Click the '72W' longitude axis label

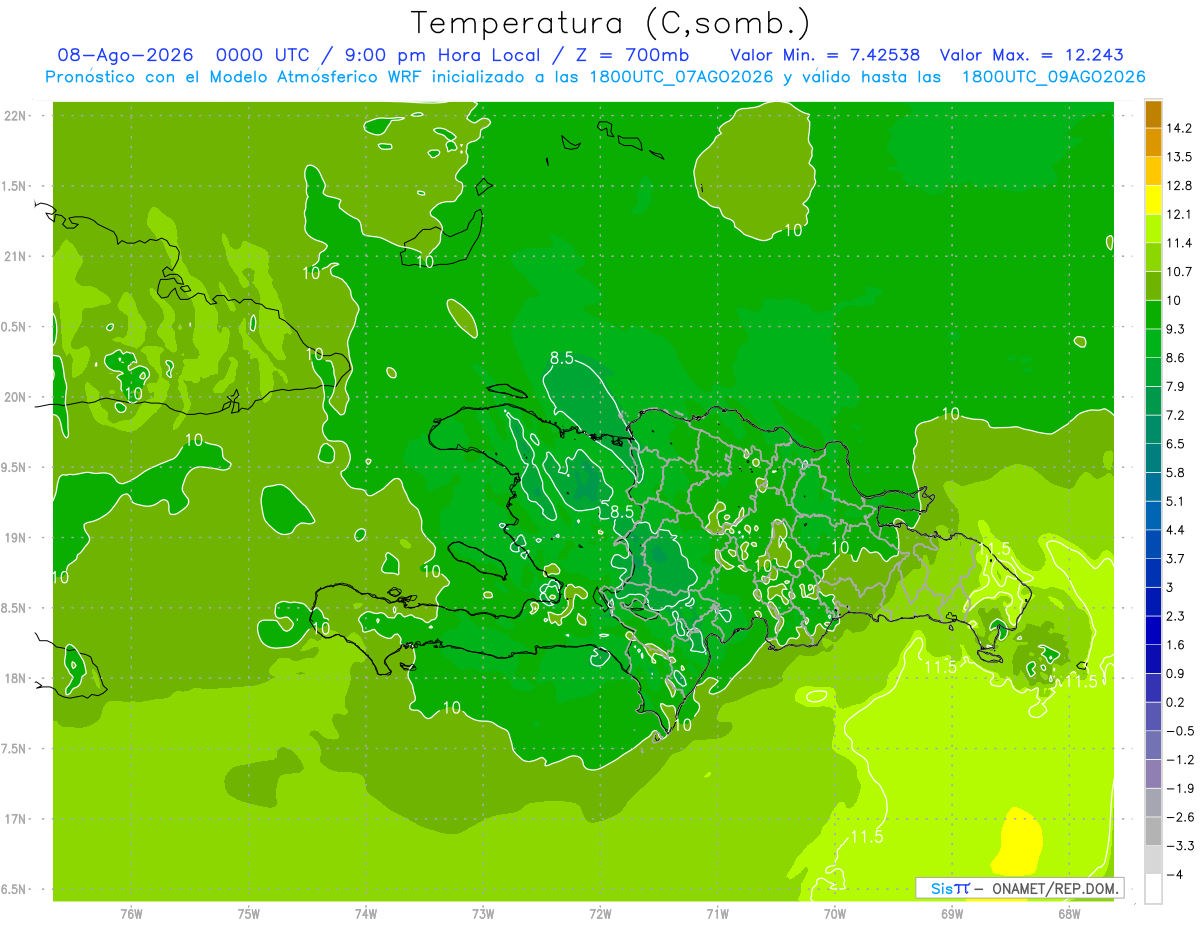click(x=600, y=913)
